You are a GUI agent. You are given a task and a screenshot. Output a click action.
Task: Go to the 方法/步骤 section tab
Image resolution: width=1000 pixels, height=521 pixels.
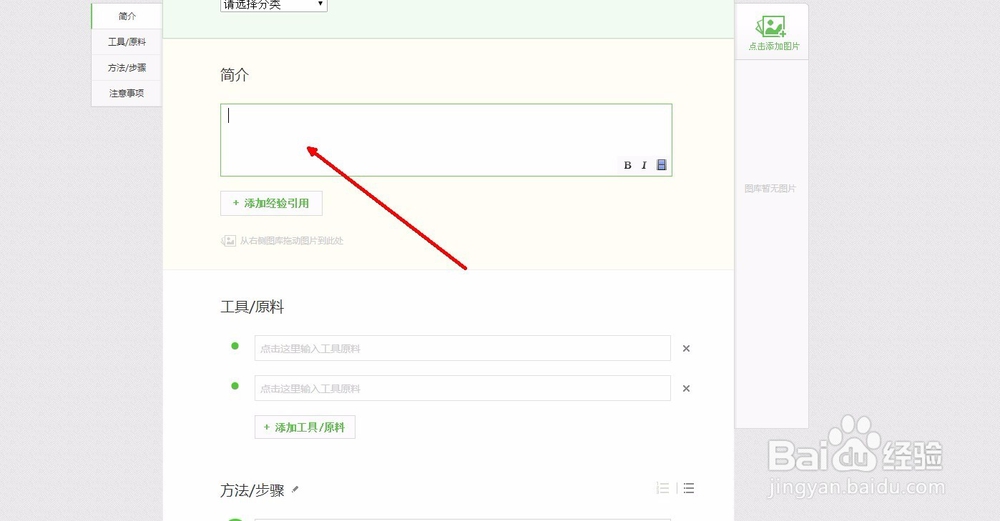pyautogui.click(x=127, y=68)
